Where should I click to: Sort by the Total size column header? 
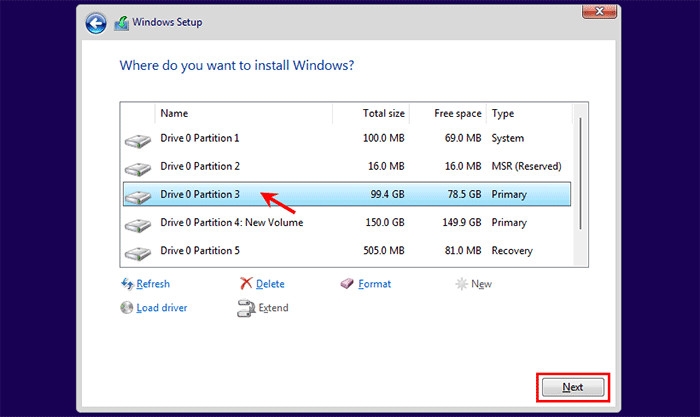pyautogui.click(x=371, y=113)
